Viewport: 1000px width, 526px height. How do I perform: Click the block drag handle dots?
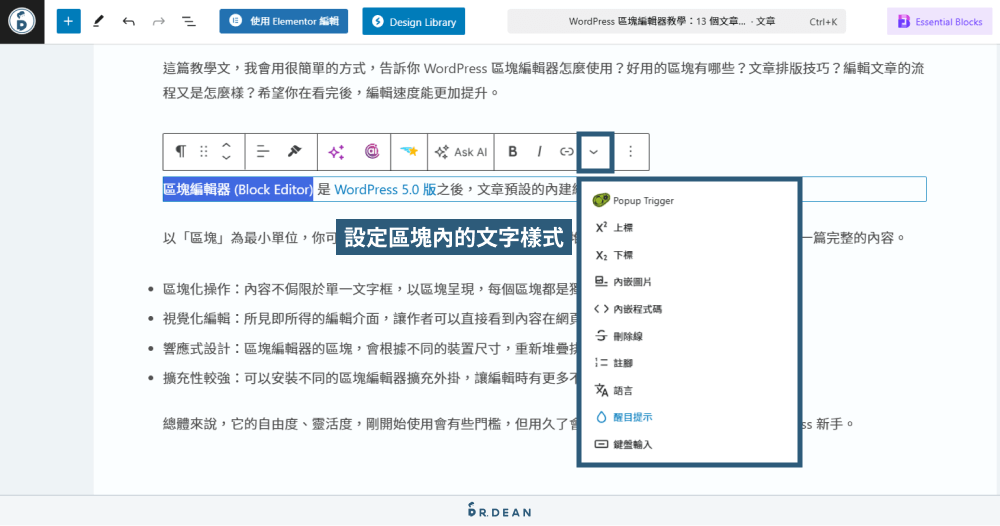[203, 151]
